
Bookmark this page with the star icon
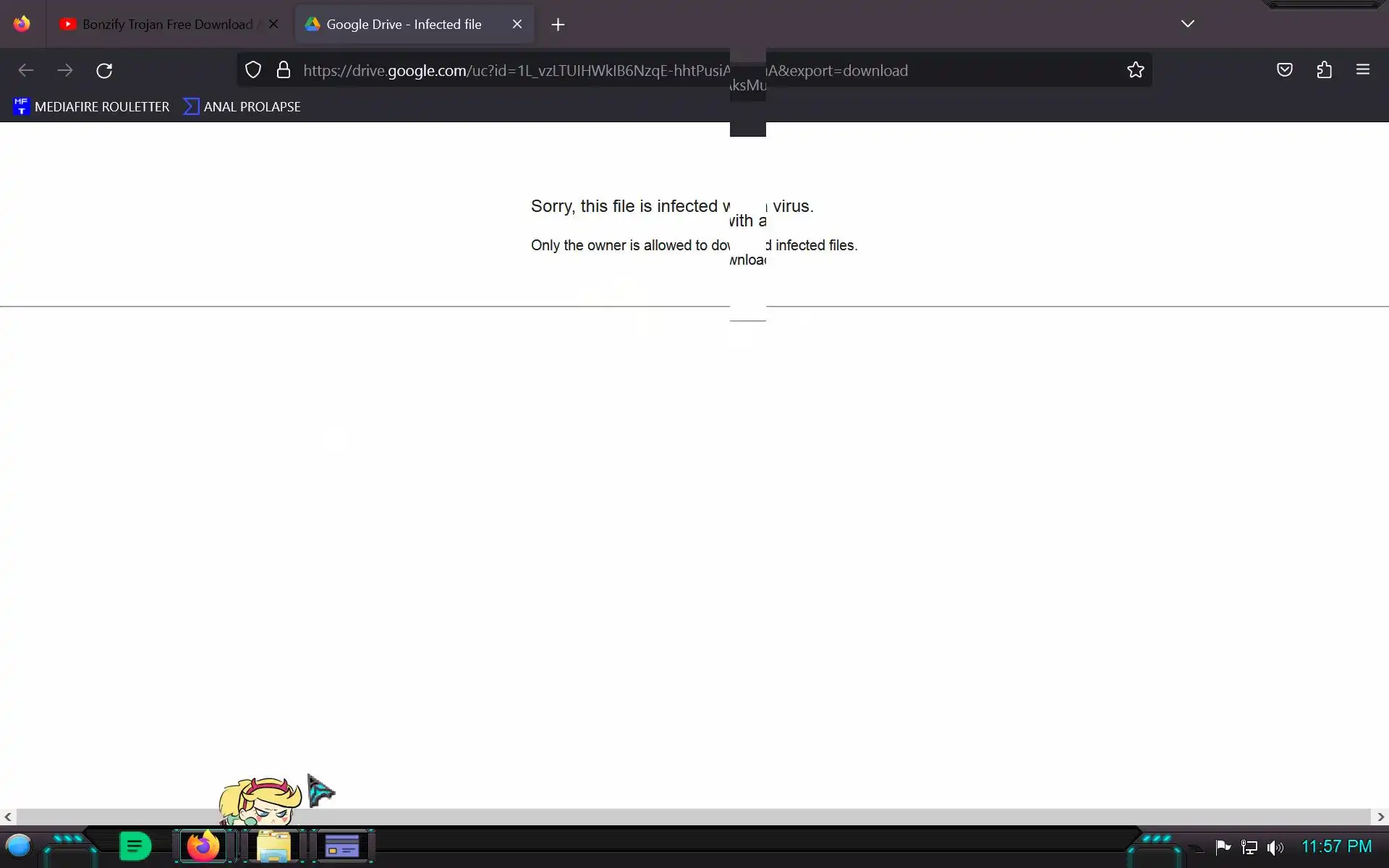coord(1135,70)
